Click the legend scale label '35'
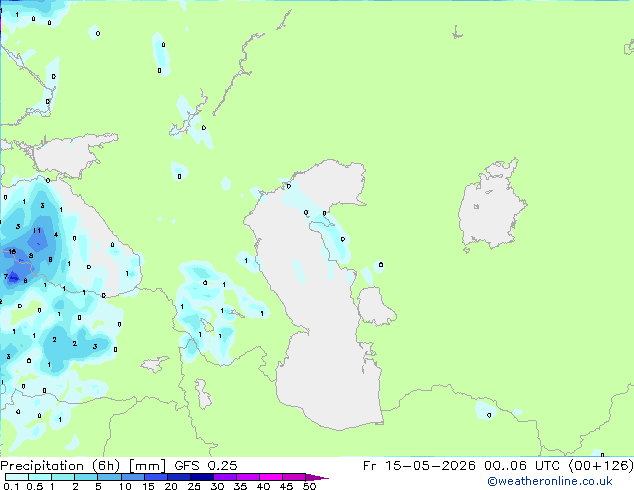634x490 pixels. 240,486
